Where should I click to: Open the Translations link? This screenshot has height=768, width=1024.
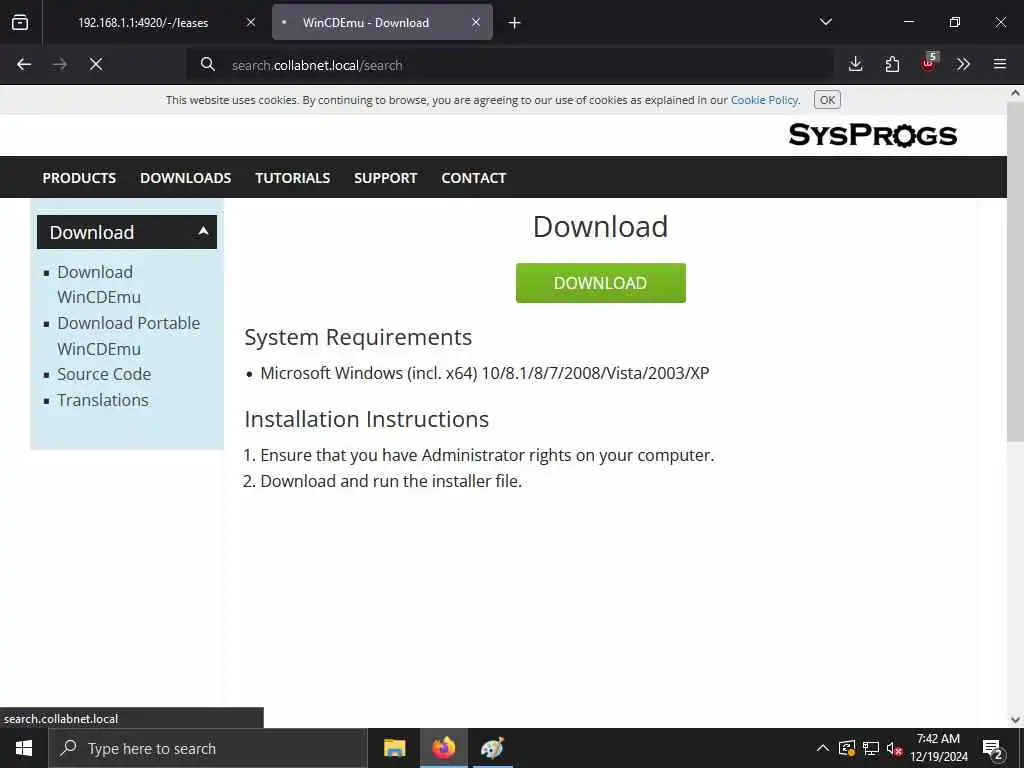click(x=103, y=400)
